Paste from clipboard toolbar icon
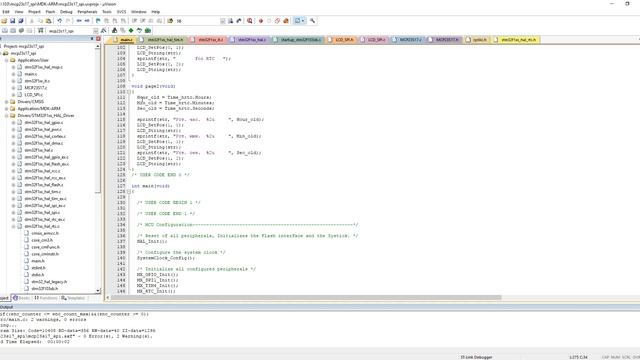This screenshot has width=640, height=360. (49, 21)
